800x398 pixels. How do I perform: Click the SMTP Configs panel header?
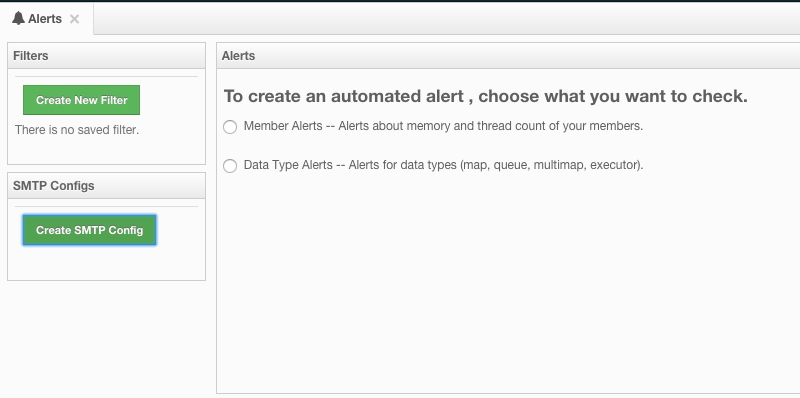tap(107, 186)
